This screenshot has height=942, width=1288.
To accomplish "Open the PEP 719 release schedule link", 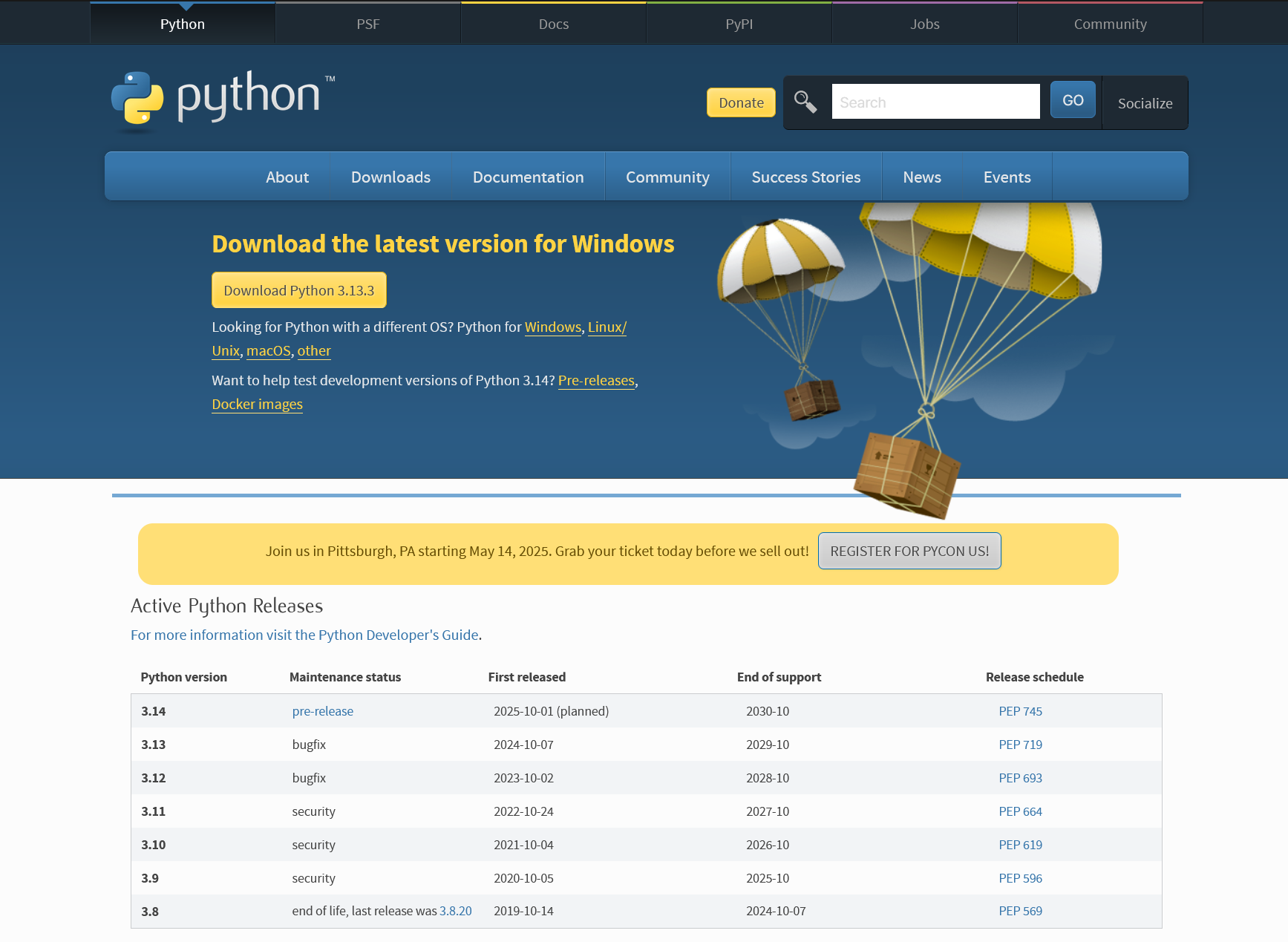I will click(x=1020, y=745).
